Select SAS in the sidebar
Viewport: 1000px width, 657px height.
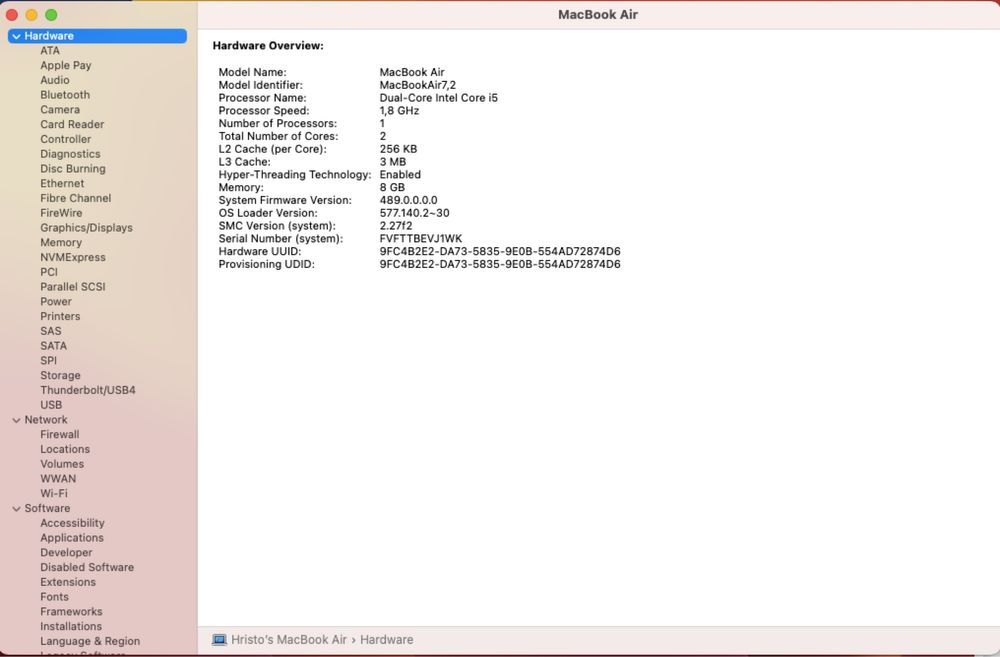[51, 331]
